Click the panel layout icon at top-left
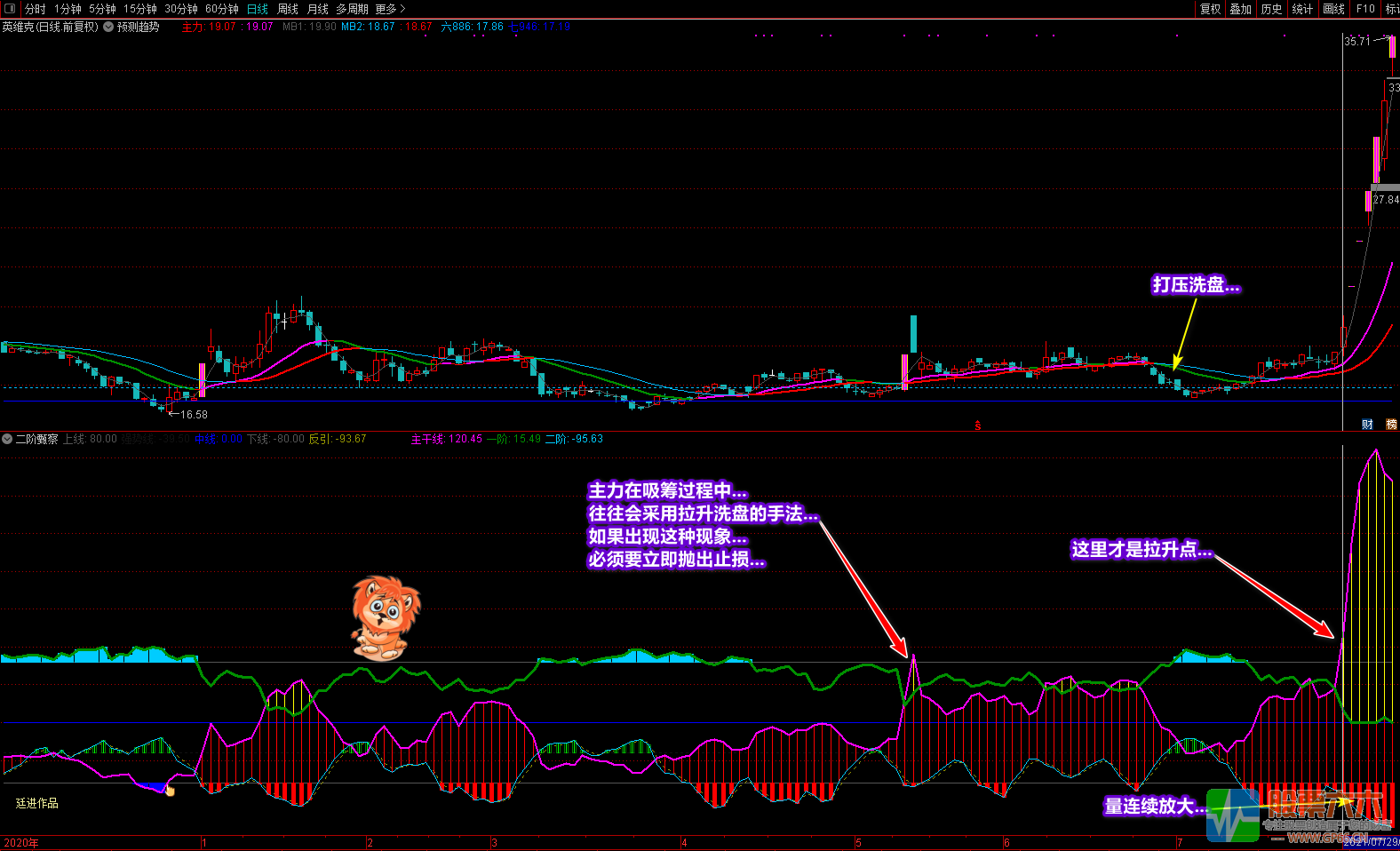 pyautogui.click(x=10, y=9)
